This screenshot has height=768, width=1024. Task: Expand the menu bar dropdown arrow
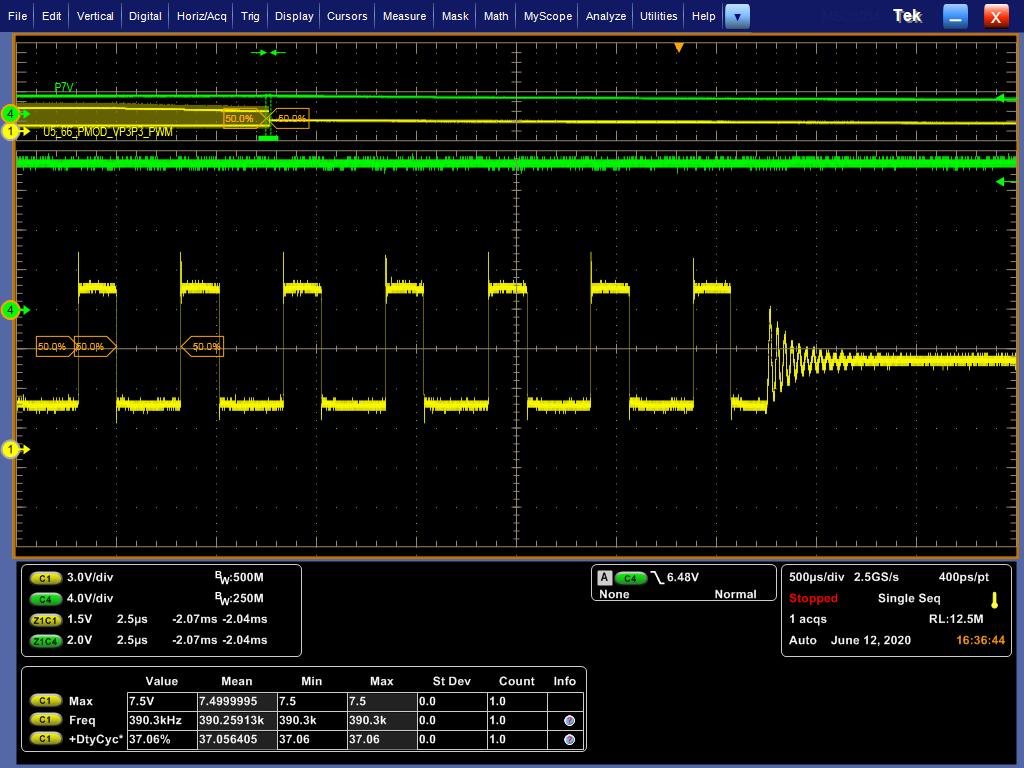coord(737,16)
